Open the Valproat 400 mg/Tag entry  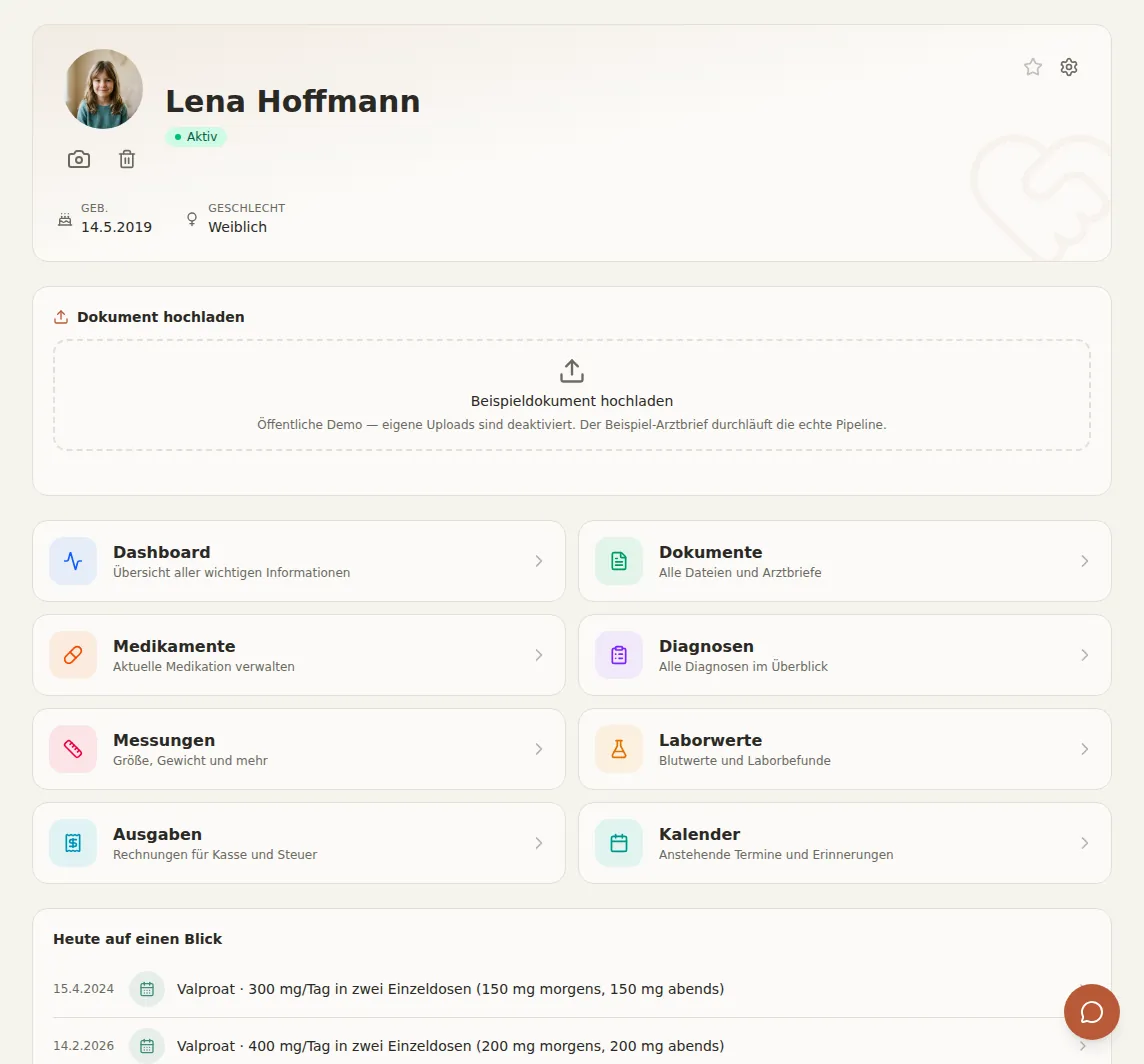[x=572, y=1046]
